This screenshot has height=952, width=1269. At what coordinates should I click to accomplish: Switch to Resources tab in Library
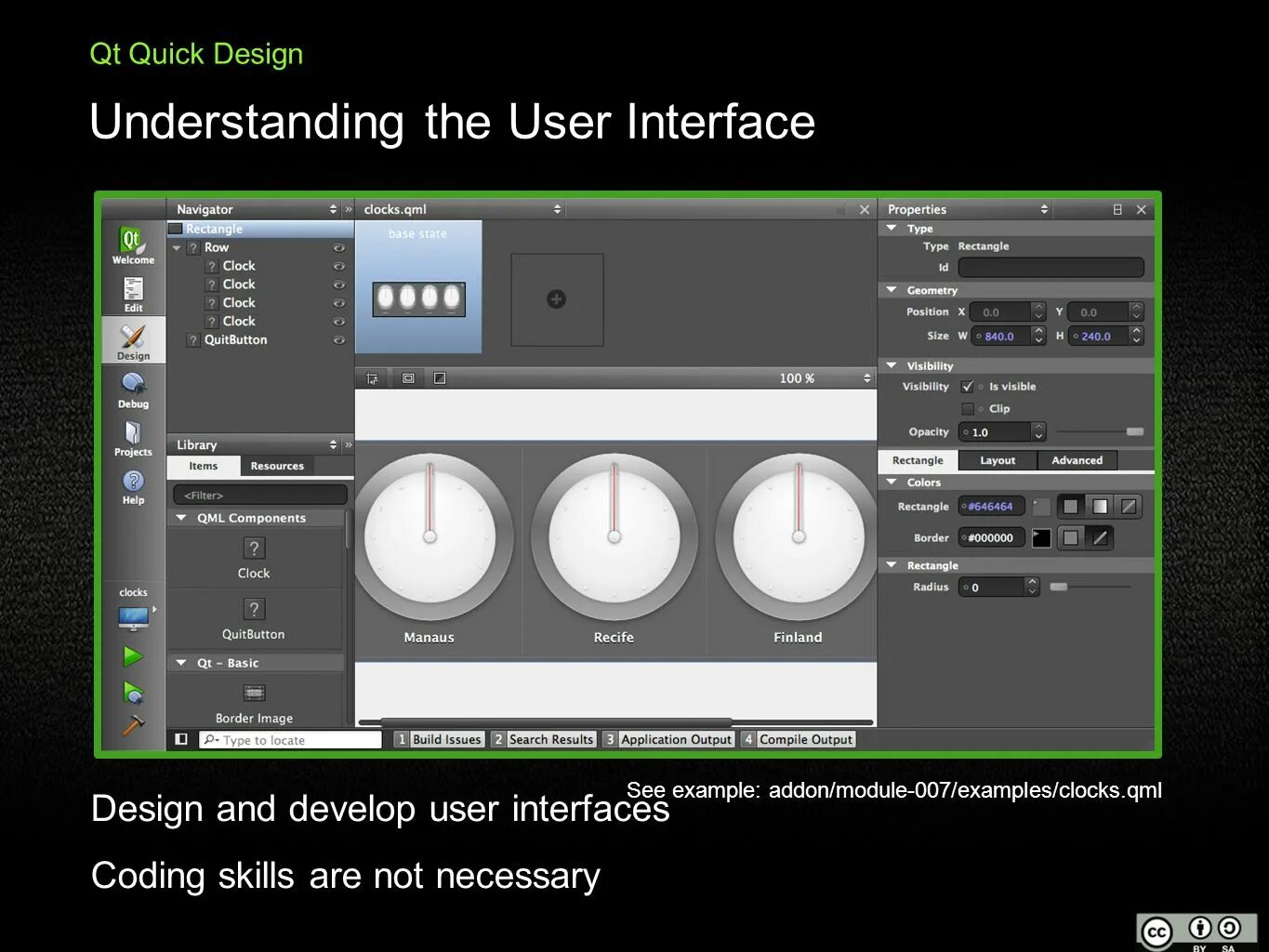(277, 466)
